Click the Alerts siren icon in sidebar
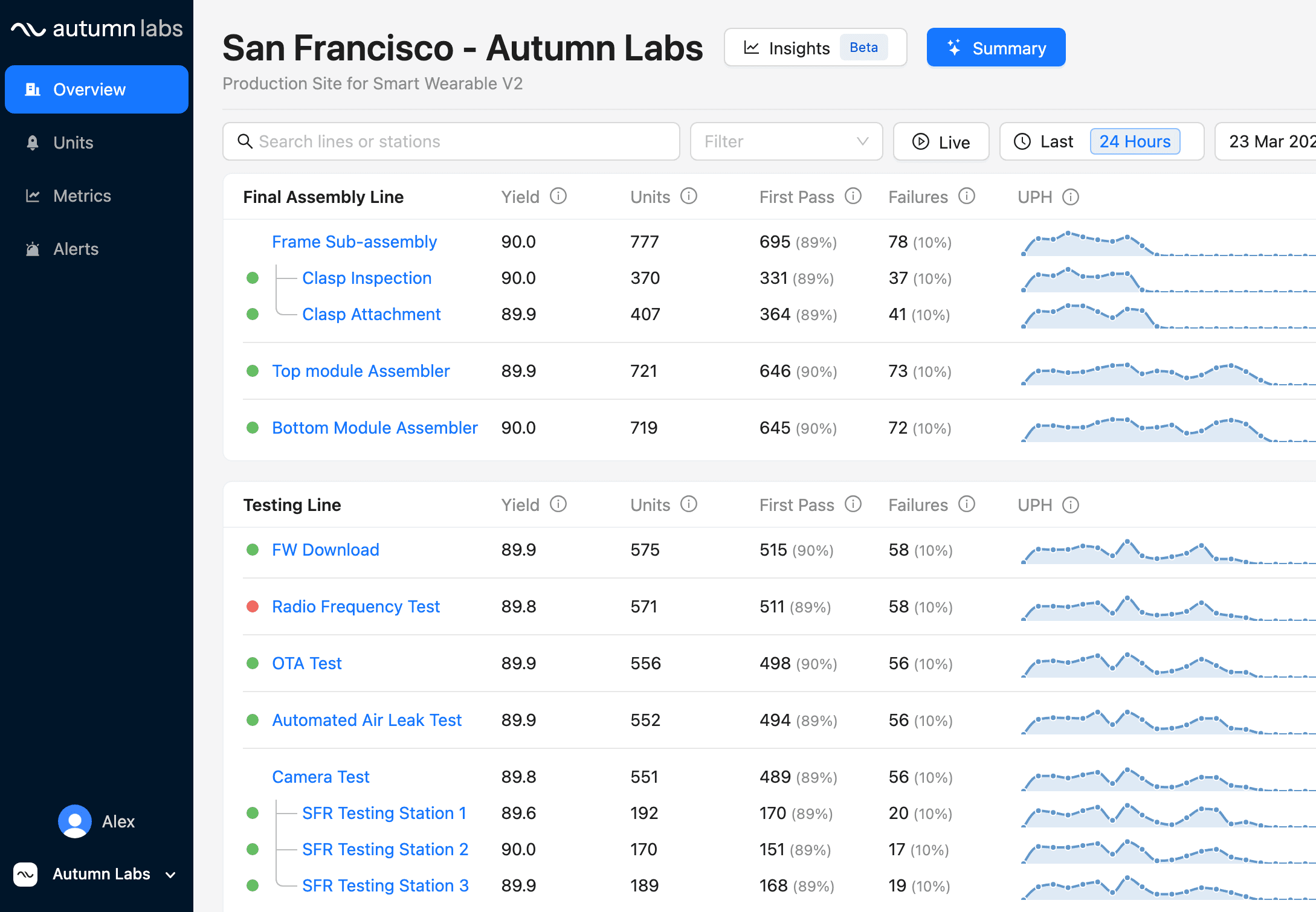 click(33, 249)
